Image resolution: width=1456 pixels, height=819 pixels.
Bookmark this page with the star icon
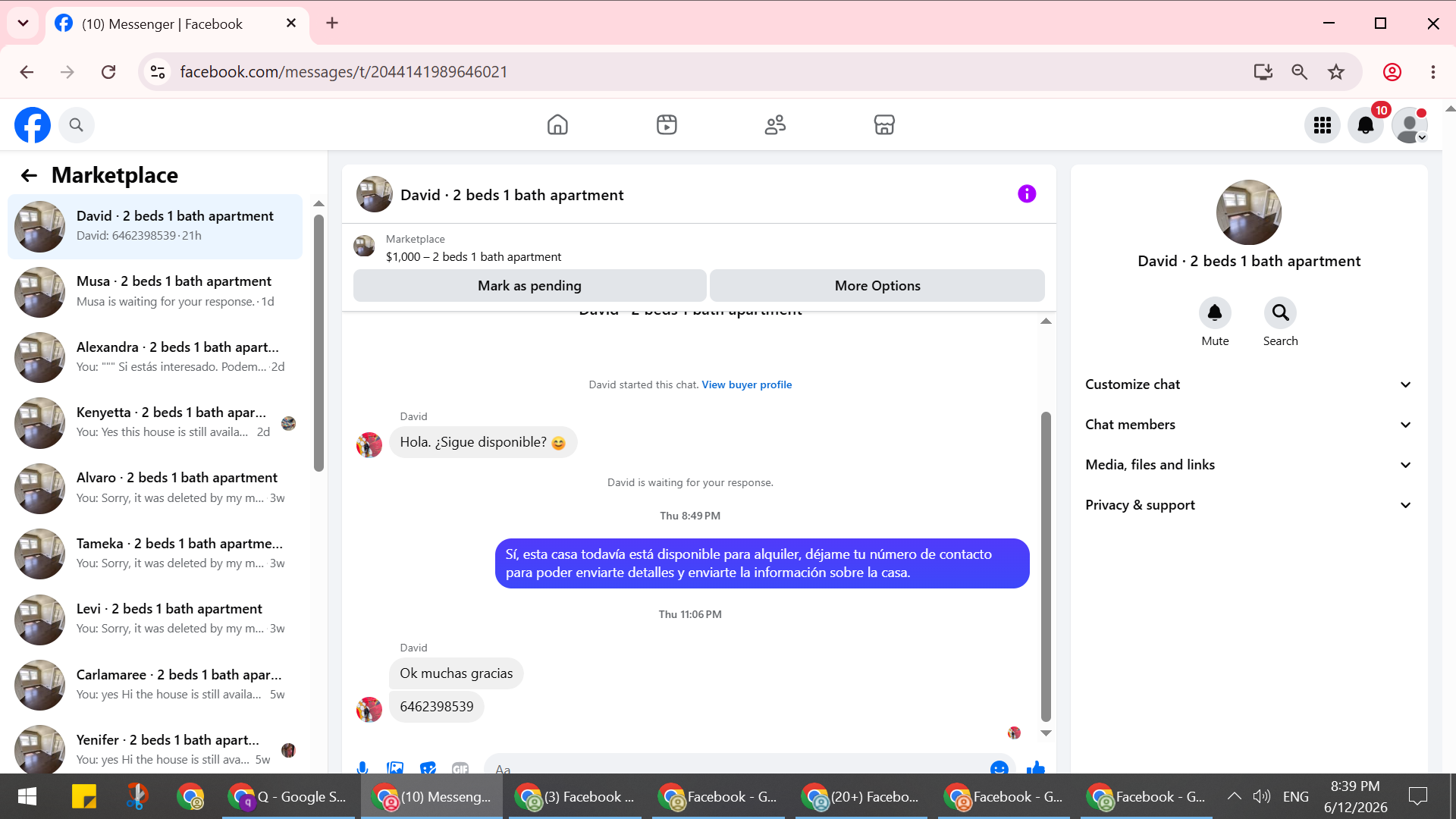click(x=1336, y=72)
